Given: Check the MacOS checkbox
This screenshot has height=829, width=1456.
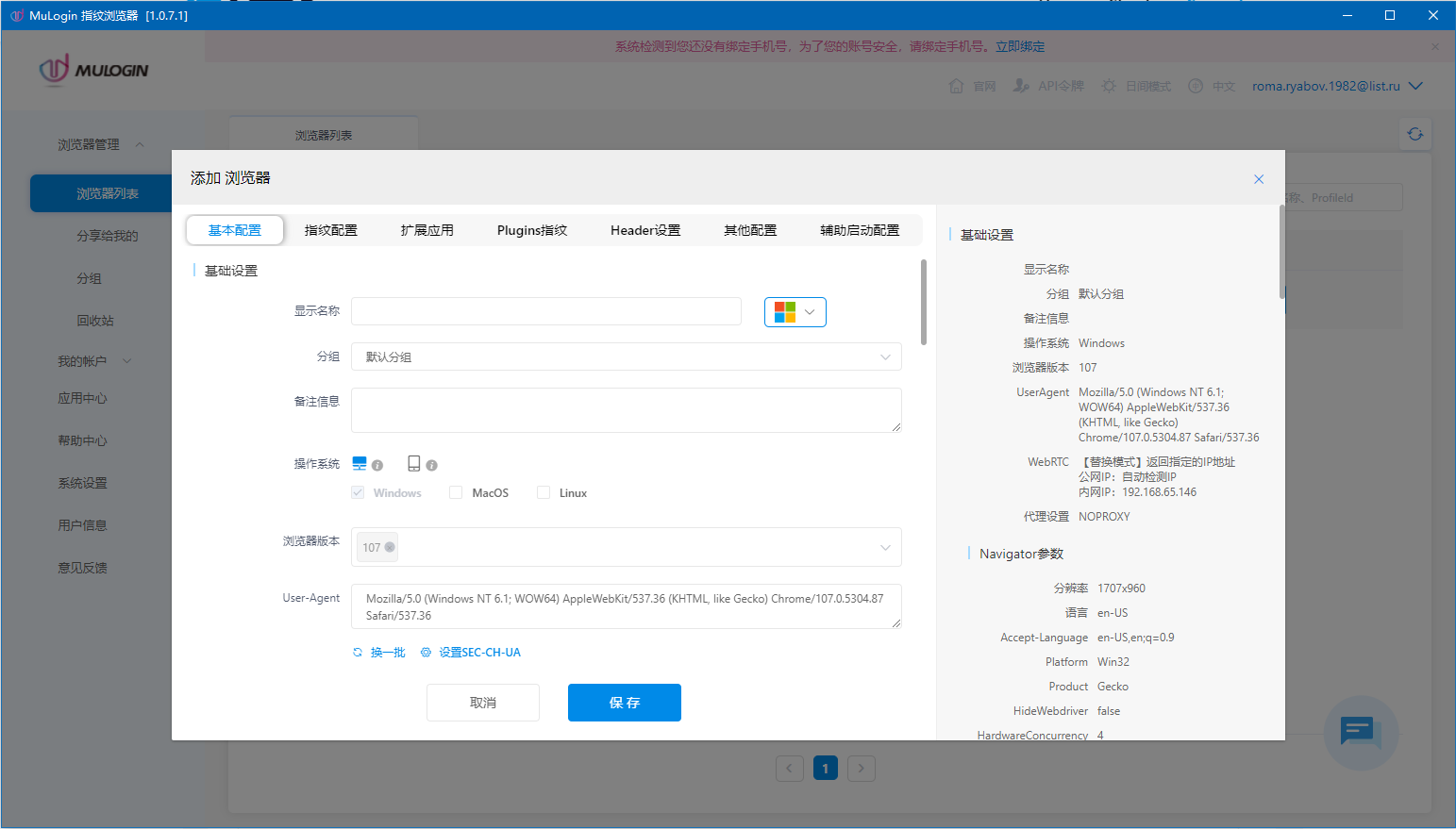Looking at the screenshot, I should tap(456, 492).
